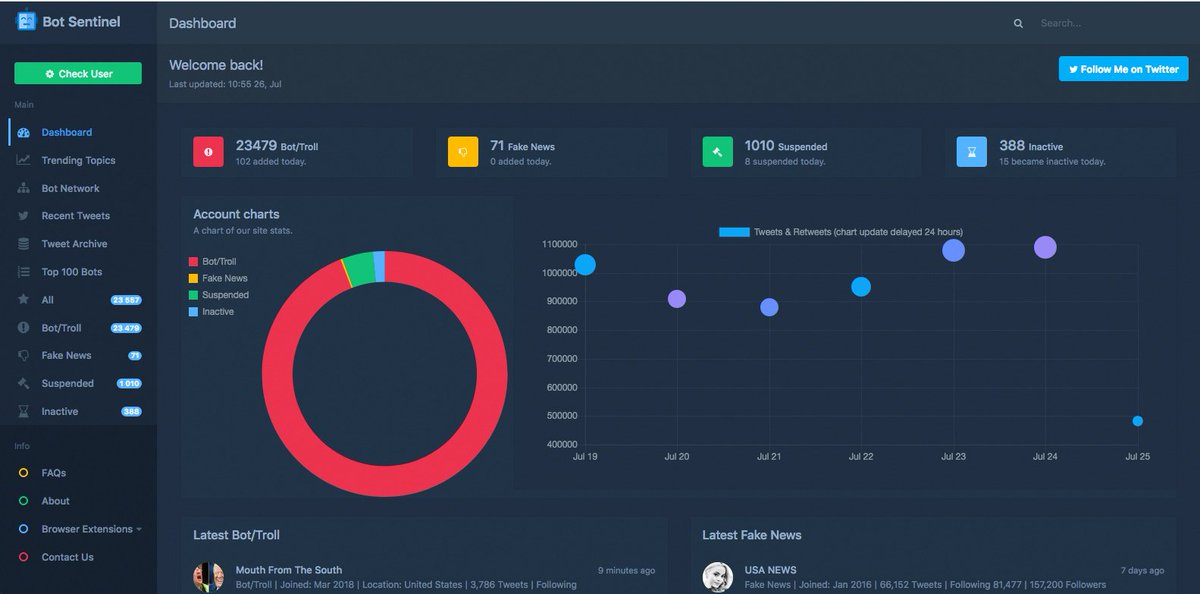The height and width of the screenshot is (594, 1200).
Task: Click the Mouth From The South avatar
Action: (x=208, y=577)
